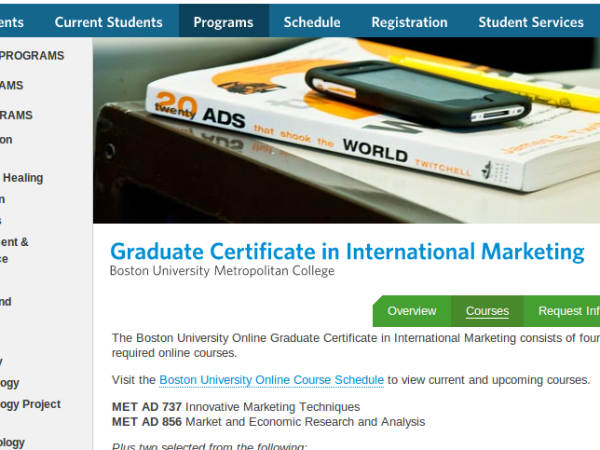Open the Registration menu item
The image size is (600, 450).
[x=409, y=22]
